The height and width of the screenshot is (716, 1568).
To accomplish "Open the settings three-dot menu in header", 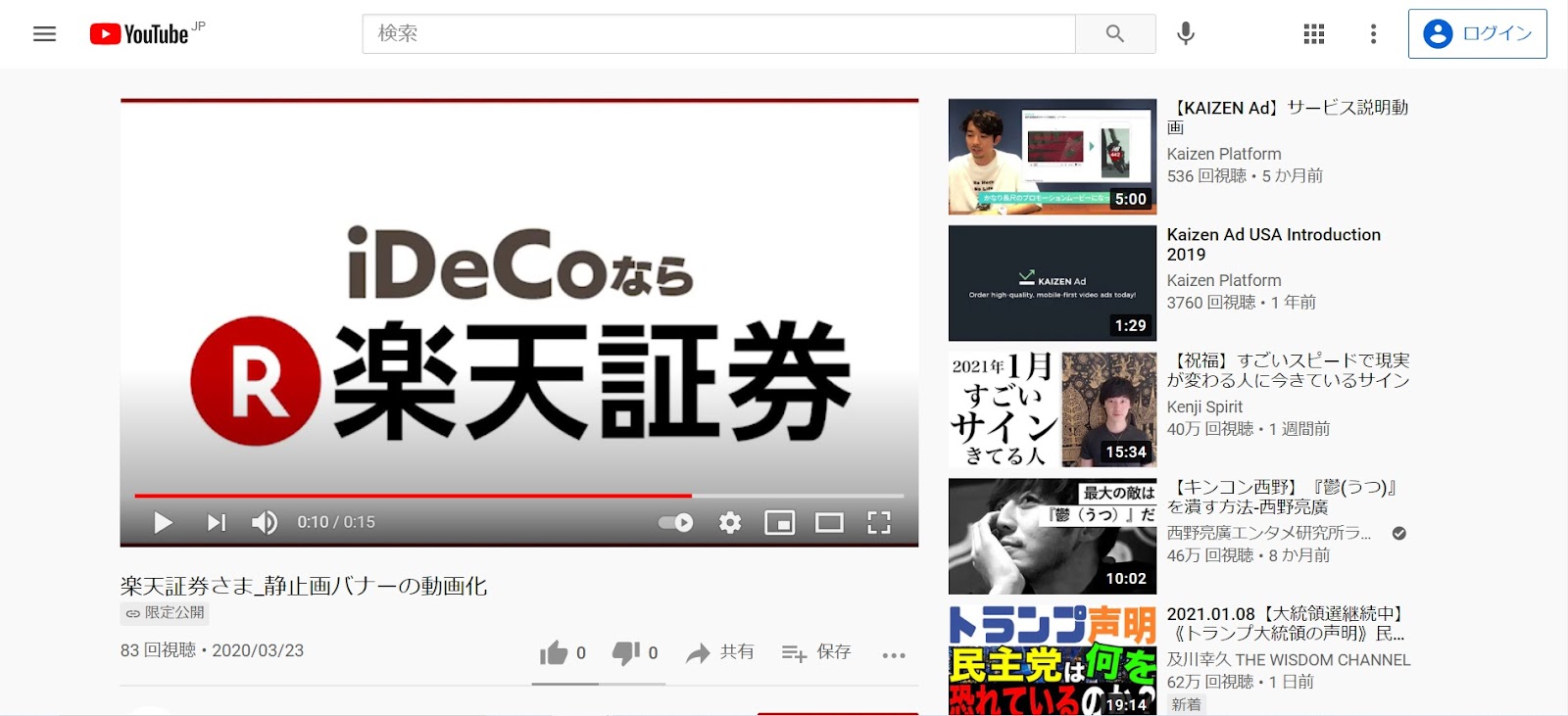I will (x=1373, y=34).
